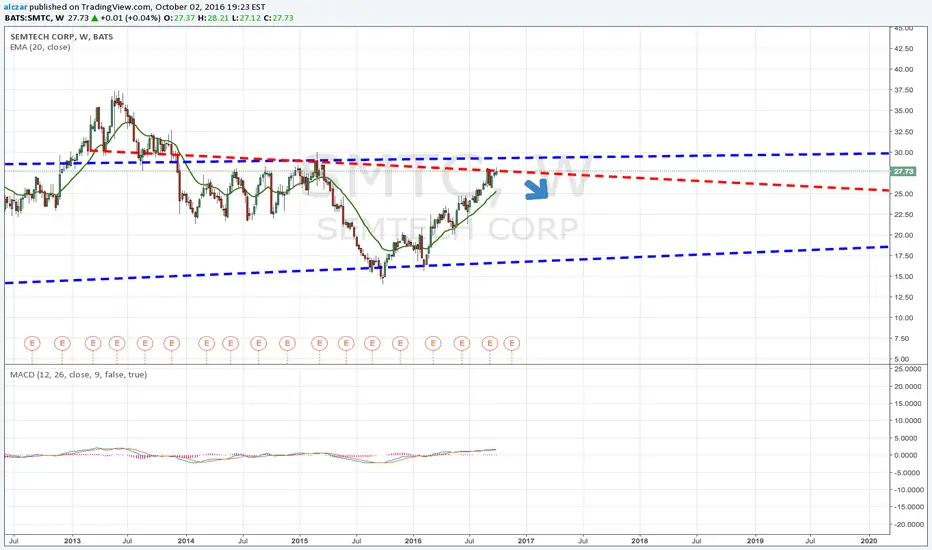Click the 2020 time axis label
Viewport: 932px width, 550px height.
pos(869,541)
